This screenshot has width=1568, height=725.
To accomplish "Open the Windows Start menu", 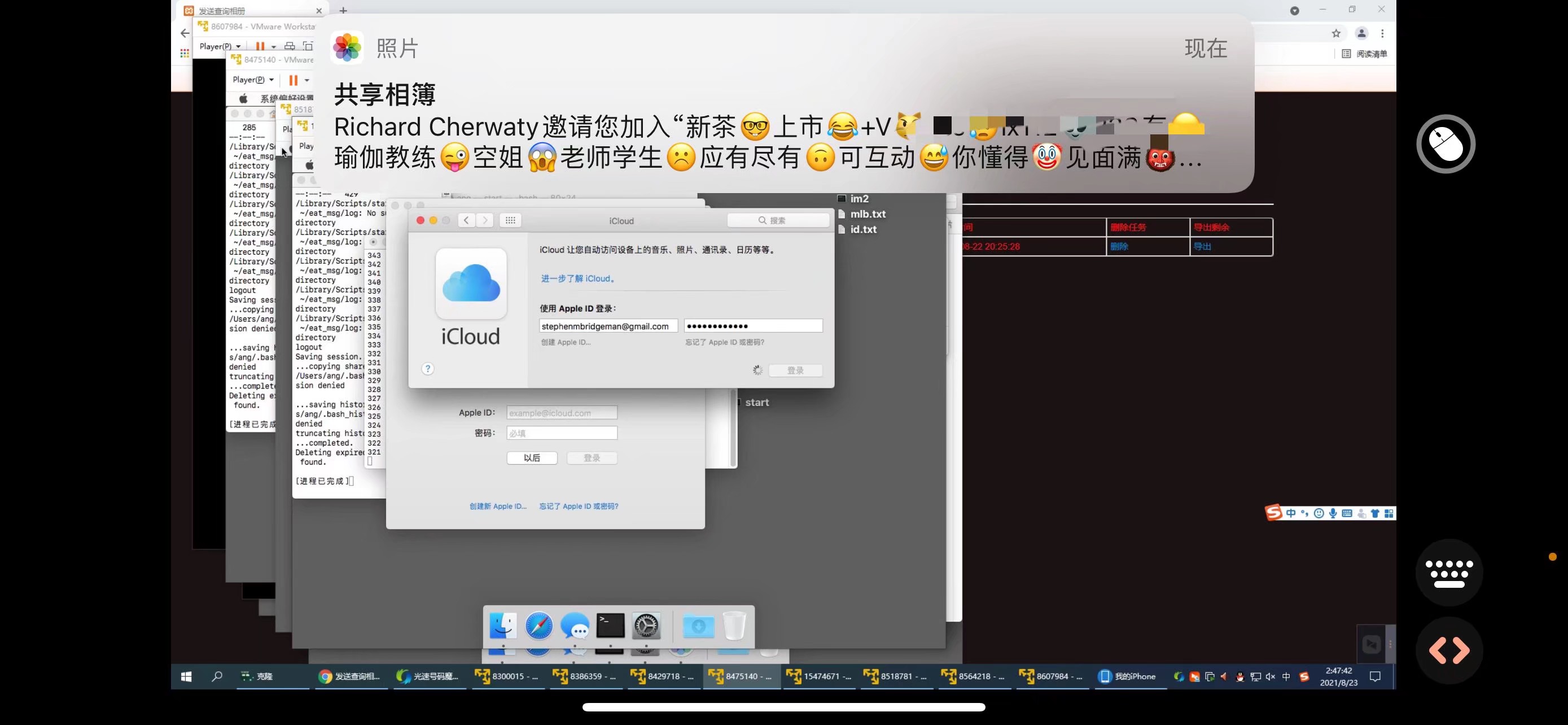I will point(187,676).
